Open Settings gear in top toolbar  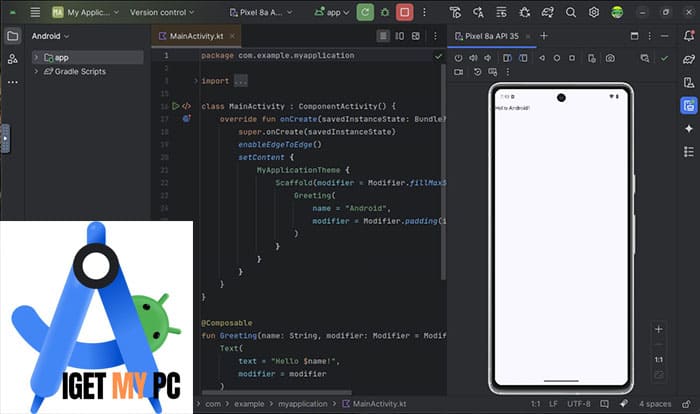593,12
